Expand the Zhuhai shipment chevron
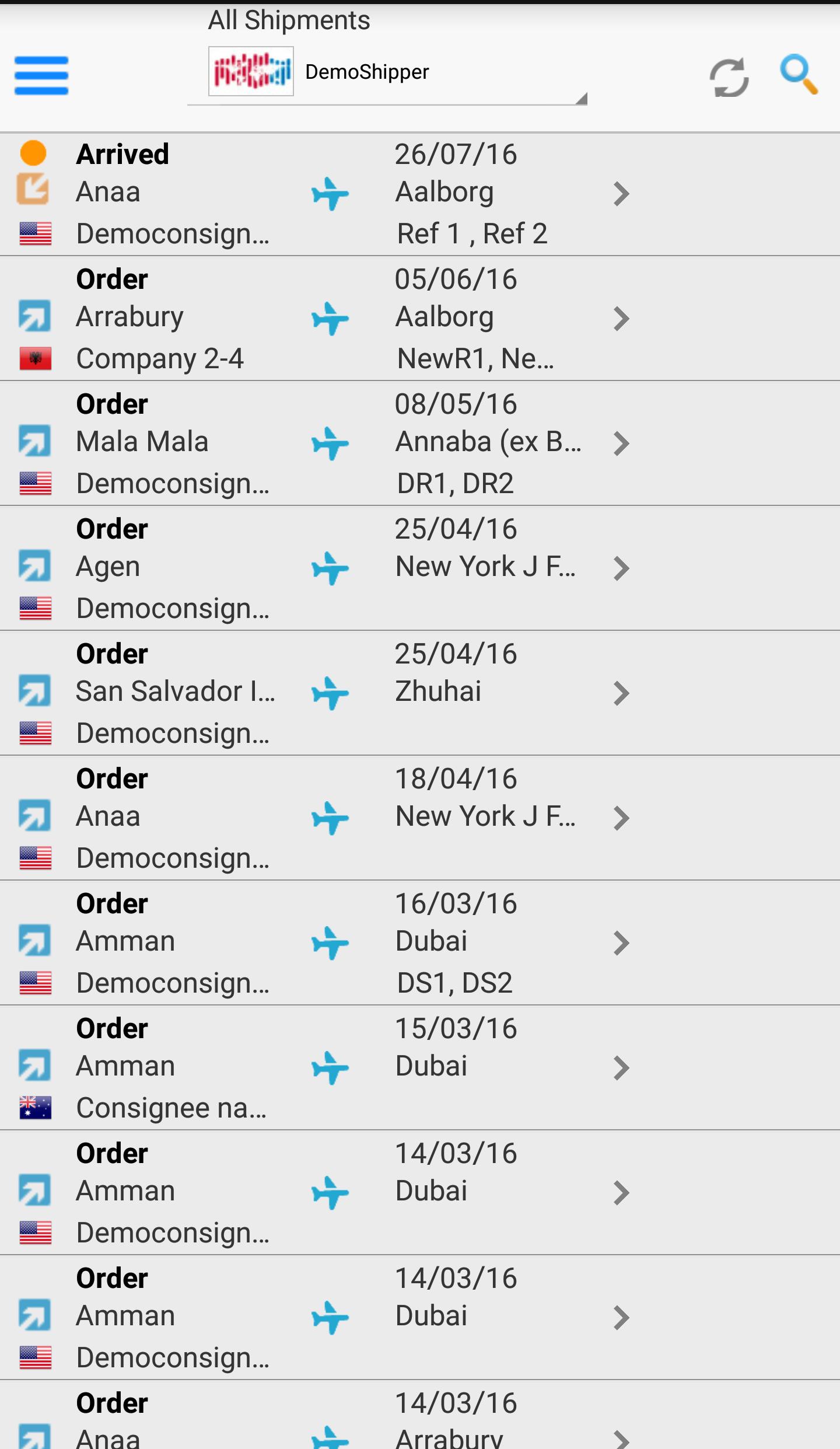Image resolution: width=840 pixels, height=1449 pixels. pyautogui.click(x=621, y=693)
